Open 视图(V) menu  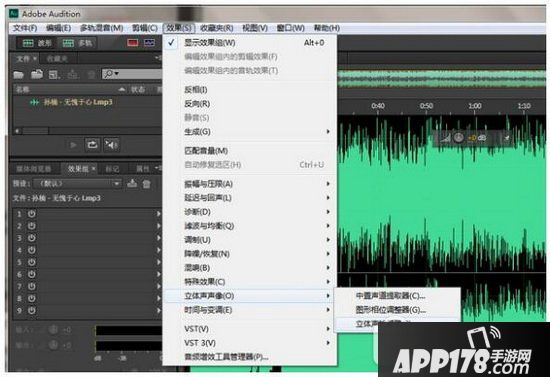pyautogui.click(x=255, y=28)
